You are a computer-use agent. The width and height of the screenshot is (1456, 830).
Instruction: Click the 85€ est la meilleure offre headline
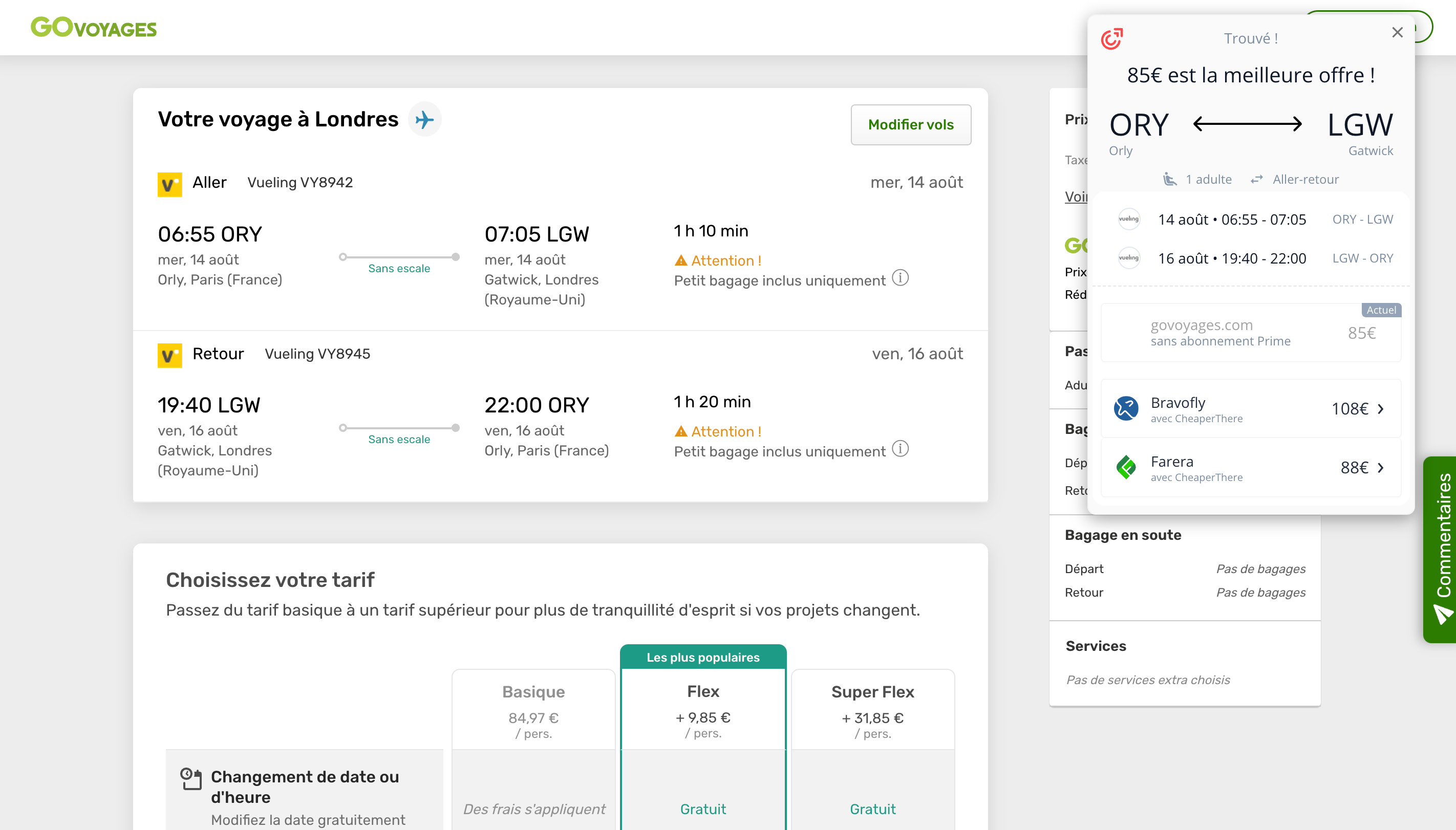(1251, 75)
